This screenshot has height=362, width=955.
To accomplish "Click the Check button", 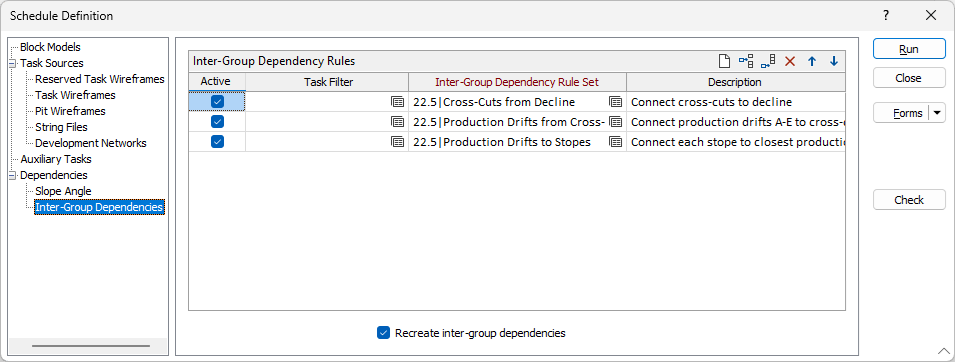I will click(909, 200).
